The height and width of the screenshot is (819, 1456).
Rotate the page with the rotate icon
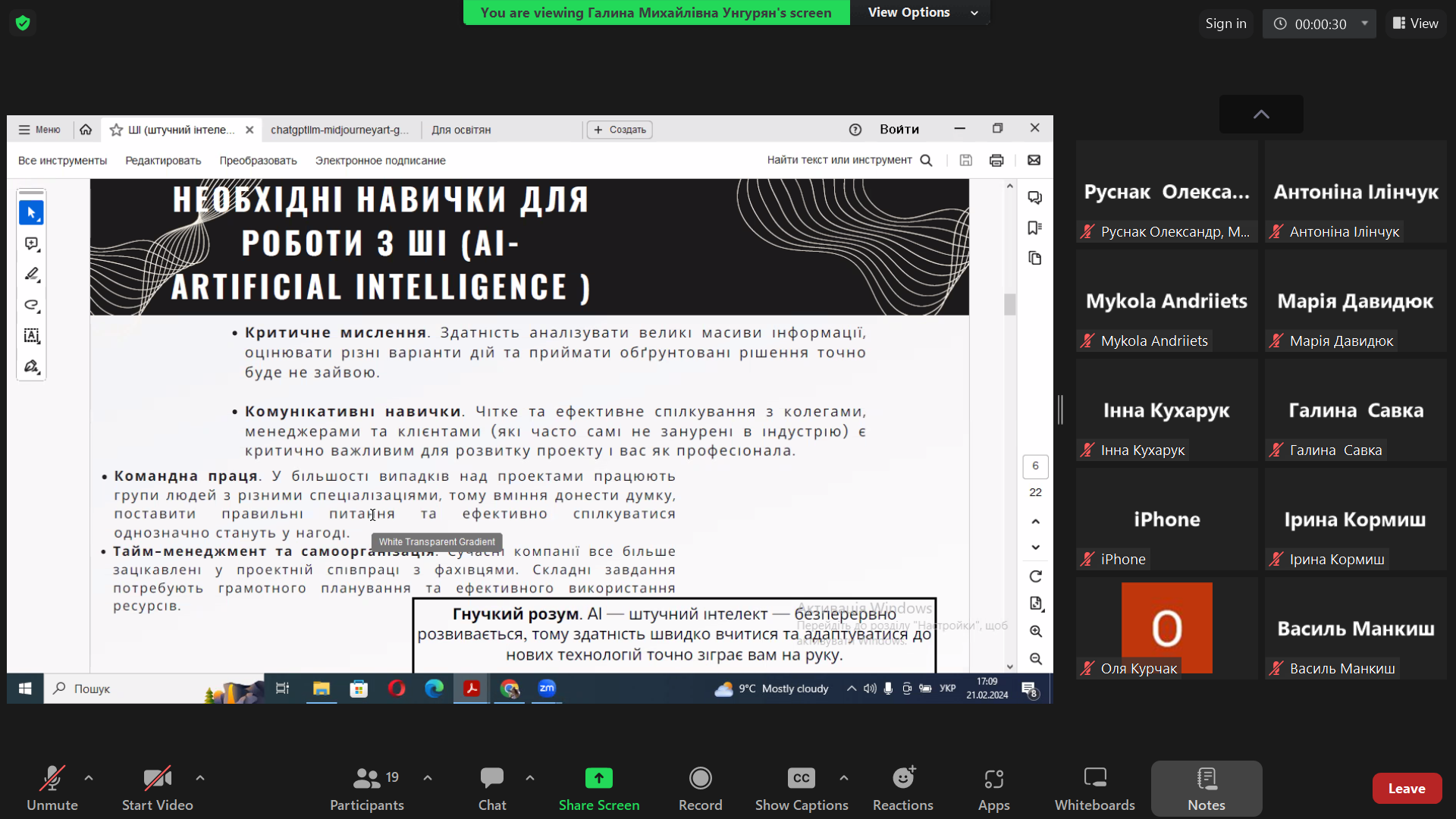(x=1035, y=576)
